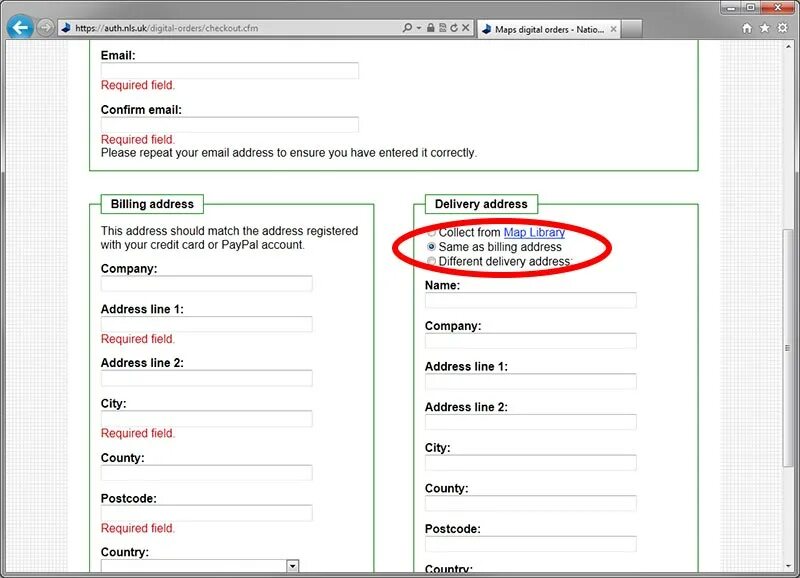Click the Required field message under Email

[x=137, y=85]
